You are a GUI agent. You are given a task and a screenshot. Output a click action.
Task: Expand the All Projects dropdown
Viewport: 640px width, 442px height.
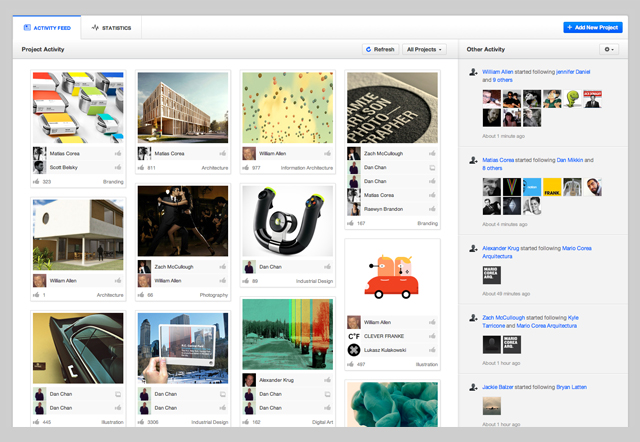[x=425, y=48]
